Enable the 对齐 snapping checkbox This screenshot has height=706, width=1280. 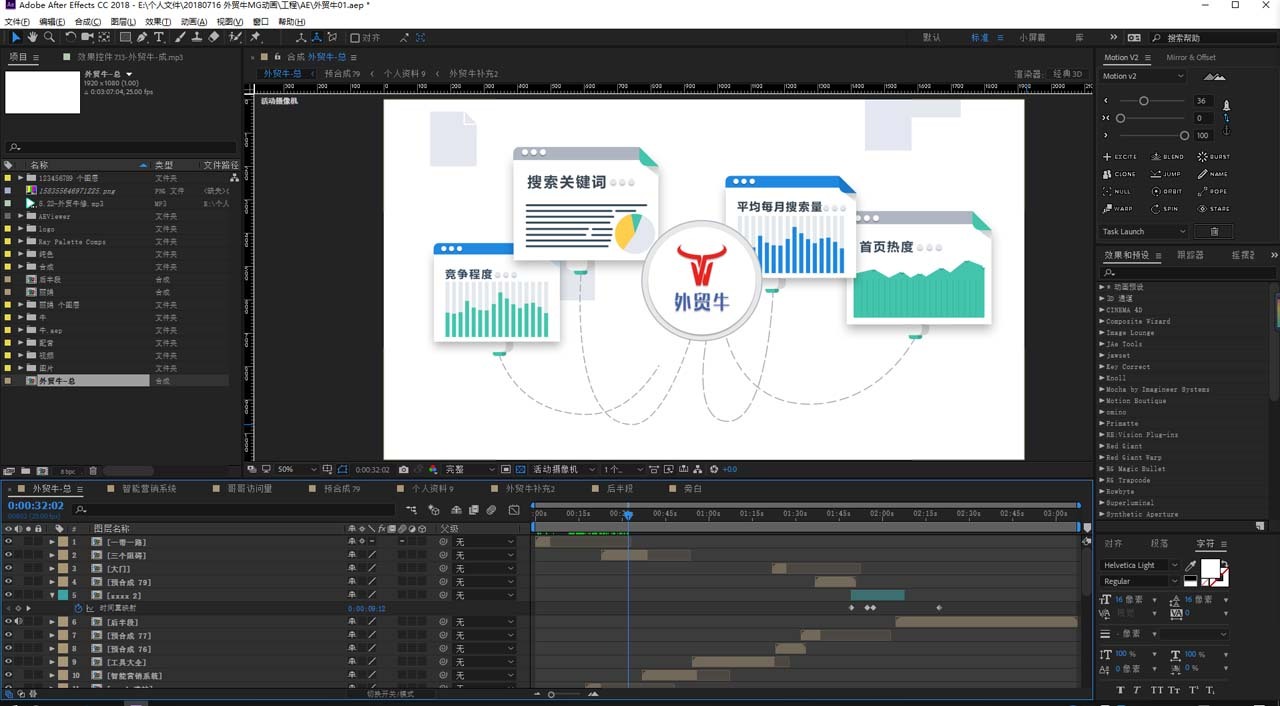pos(355,38)
